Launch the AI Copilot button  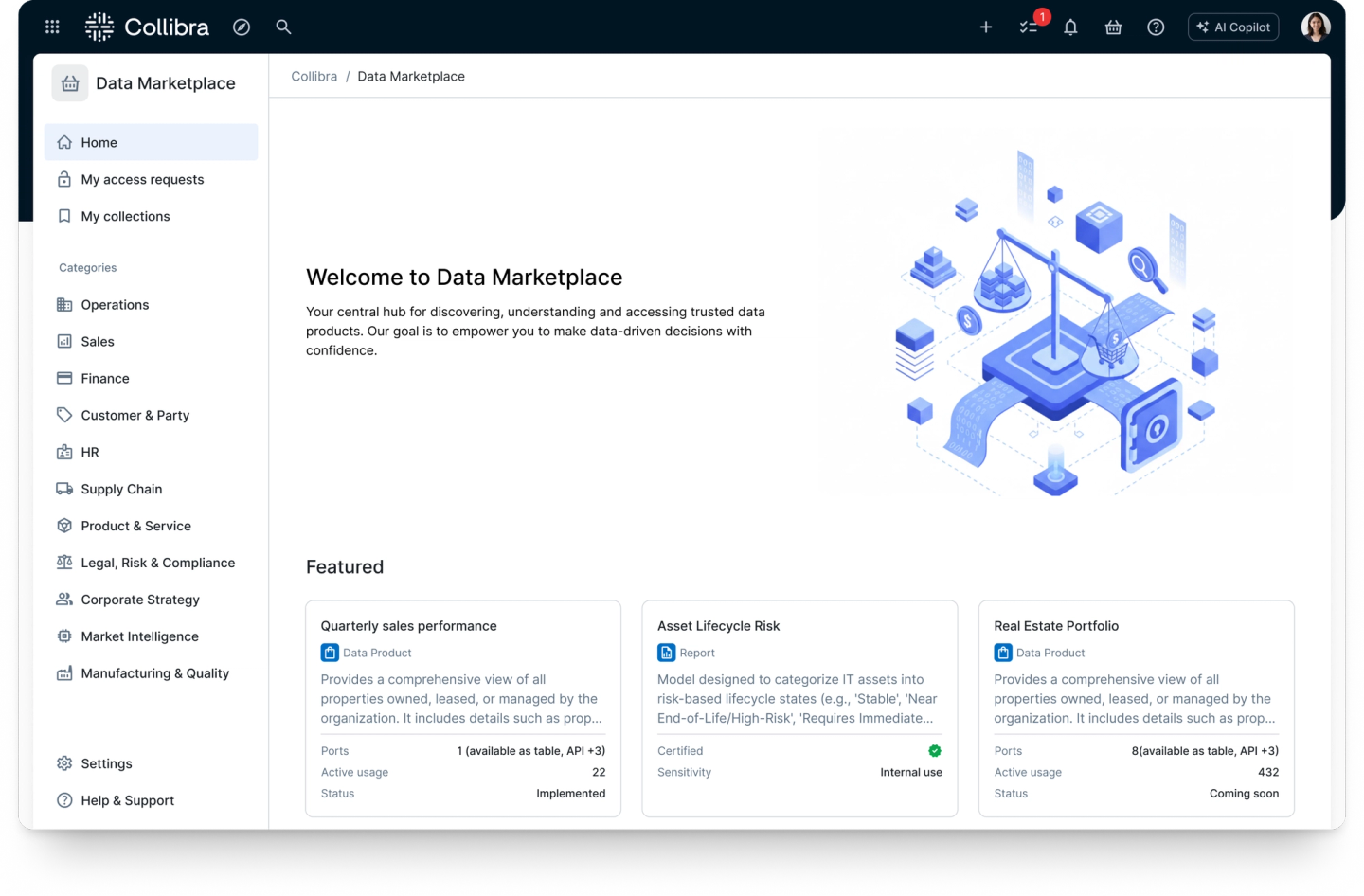1232,27
